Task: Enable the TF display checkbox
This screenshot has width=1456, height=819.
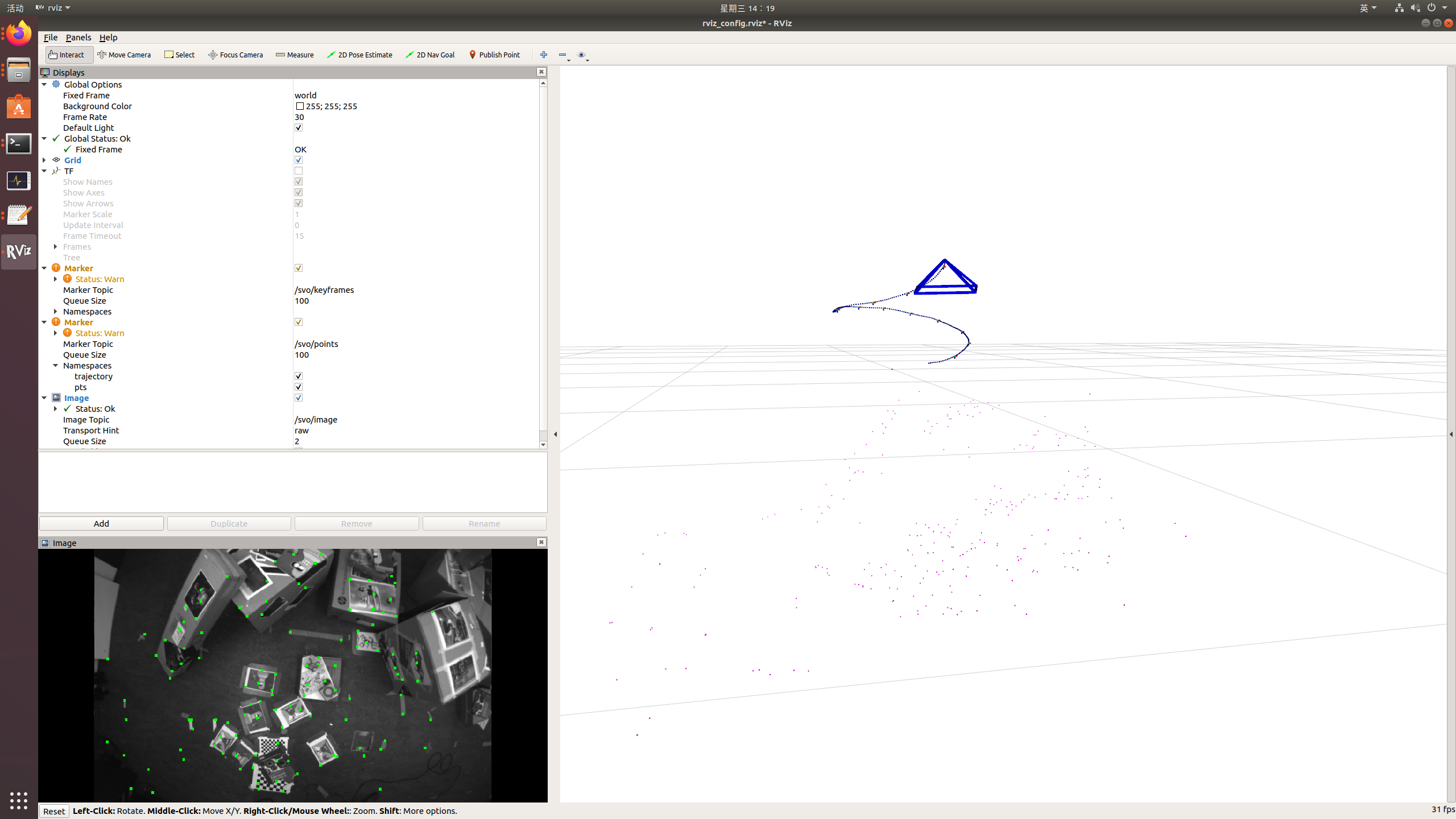Action: (x=299, y=171)
